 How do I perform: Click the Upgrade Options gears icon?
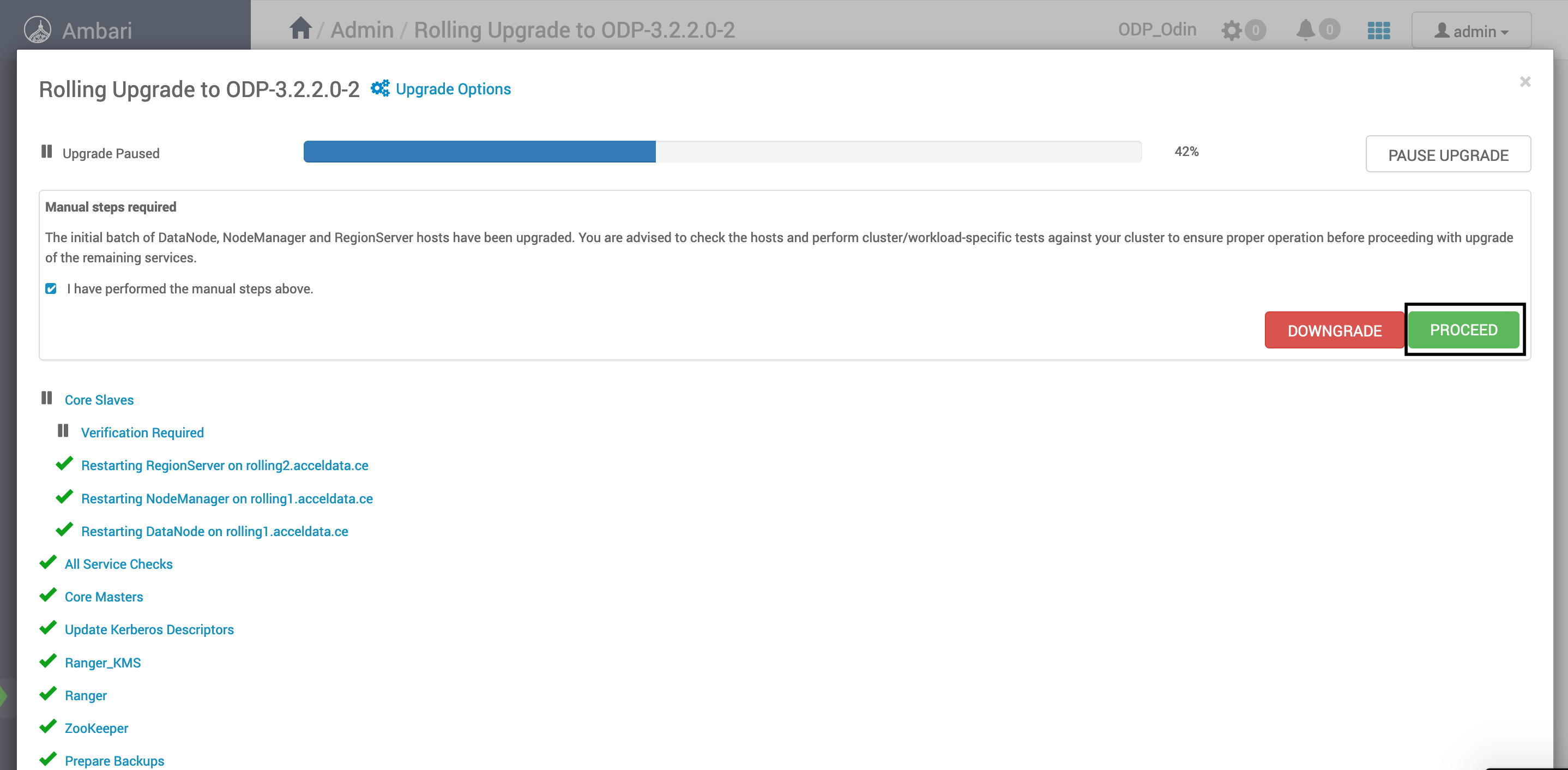380,88
